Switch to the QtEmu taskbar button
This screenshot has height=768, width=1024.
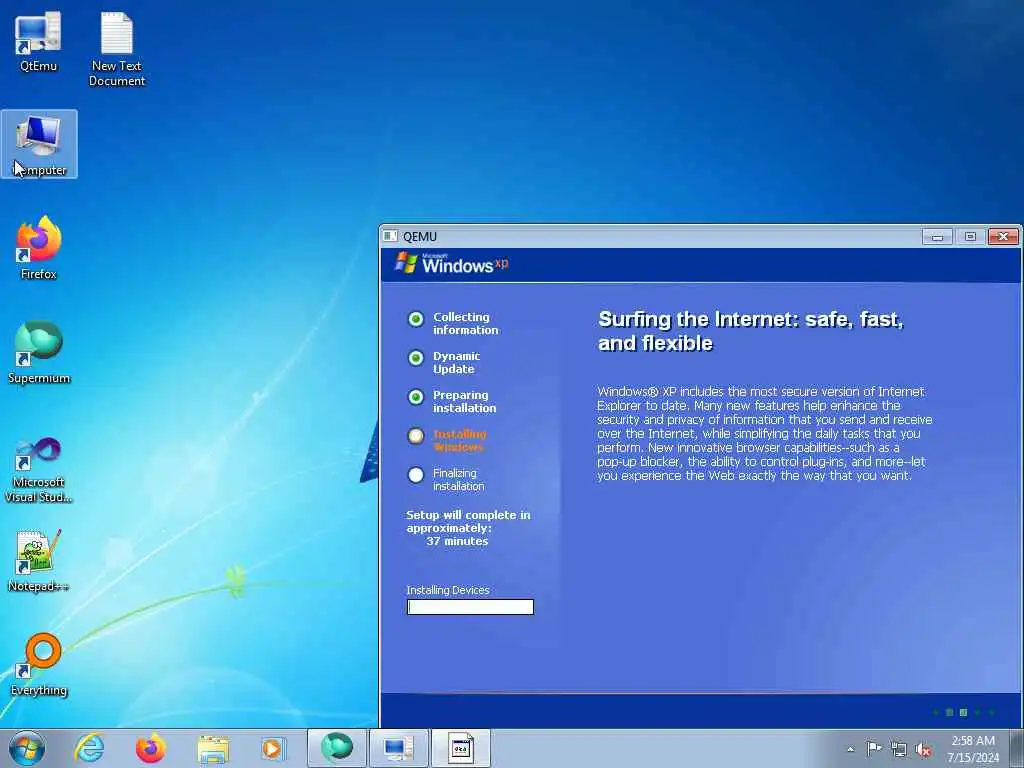point(398,748)
